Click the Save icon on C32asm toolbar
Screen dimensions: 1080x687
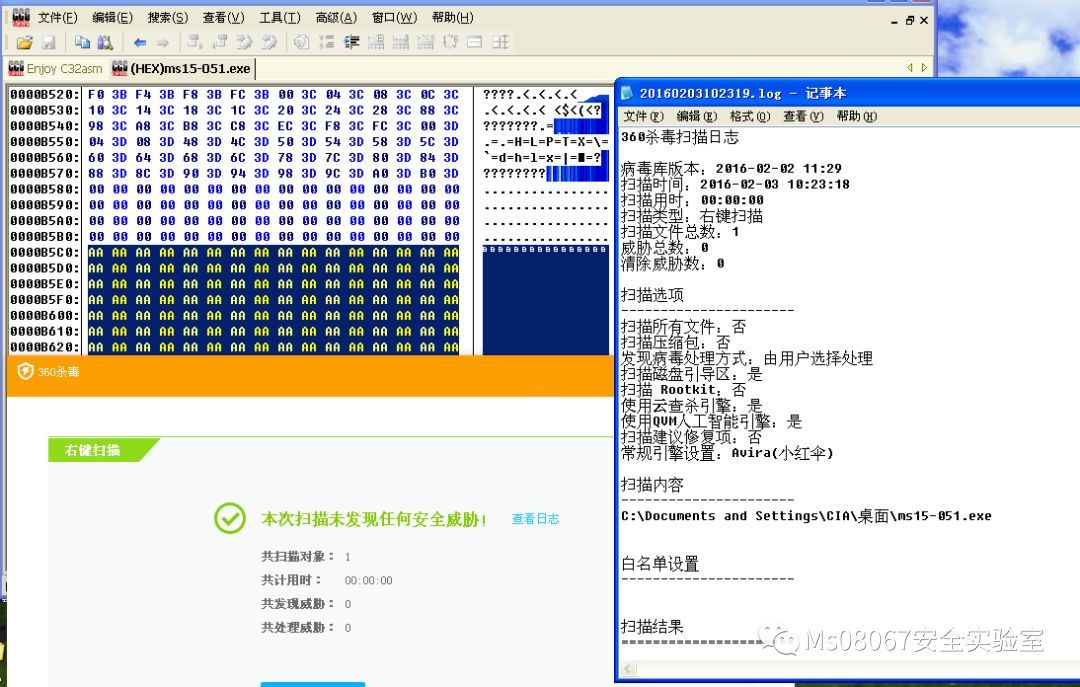(x=48, y=42)
